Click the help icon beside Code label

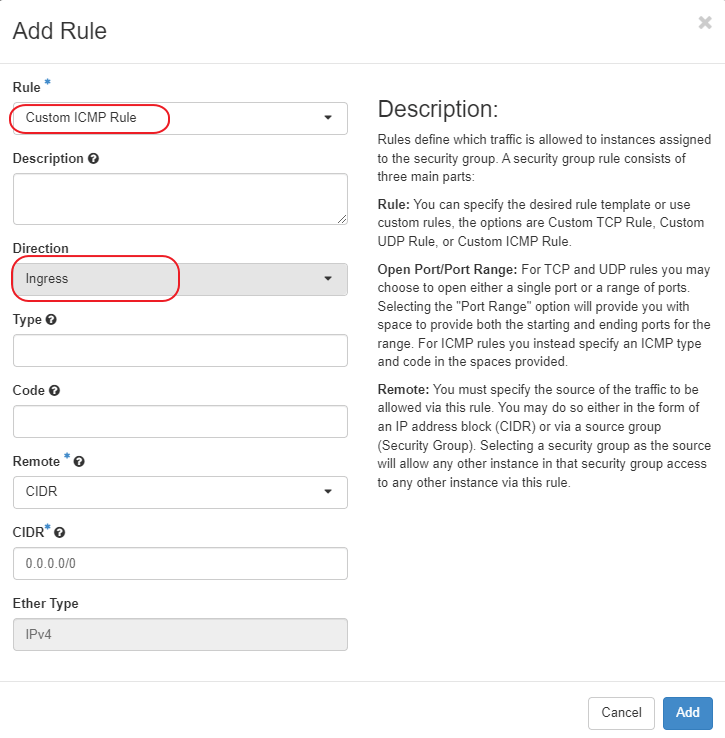(x=54, y=391)
